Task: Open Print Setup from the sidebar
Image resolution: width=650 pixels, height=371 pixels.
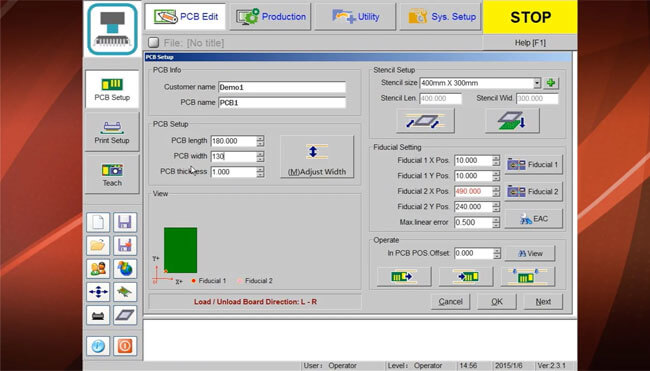Action: point(112,132)
